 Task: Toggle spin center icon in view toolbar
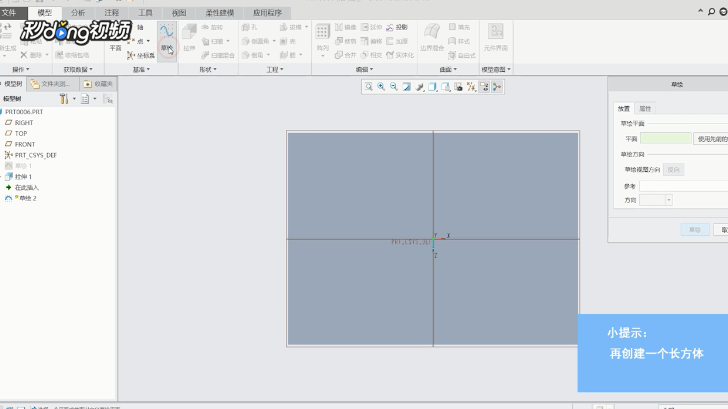(497, 87)
